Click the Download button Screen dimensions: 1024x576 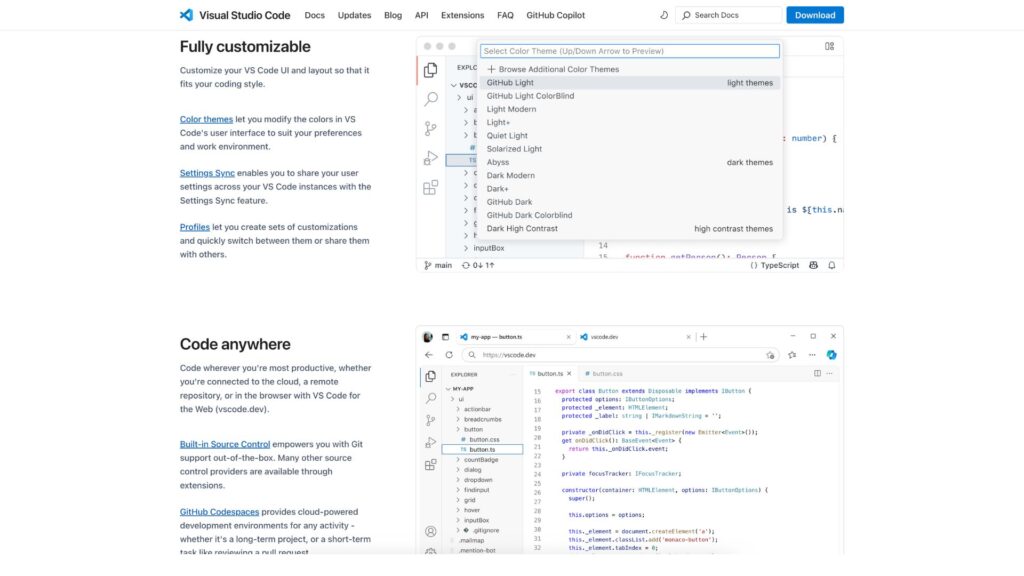[815, 15]
